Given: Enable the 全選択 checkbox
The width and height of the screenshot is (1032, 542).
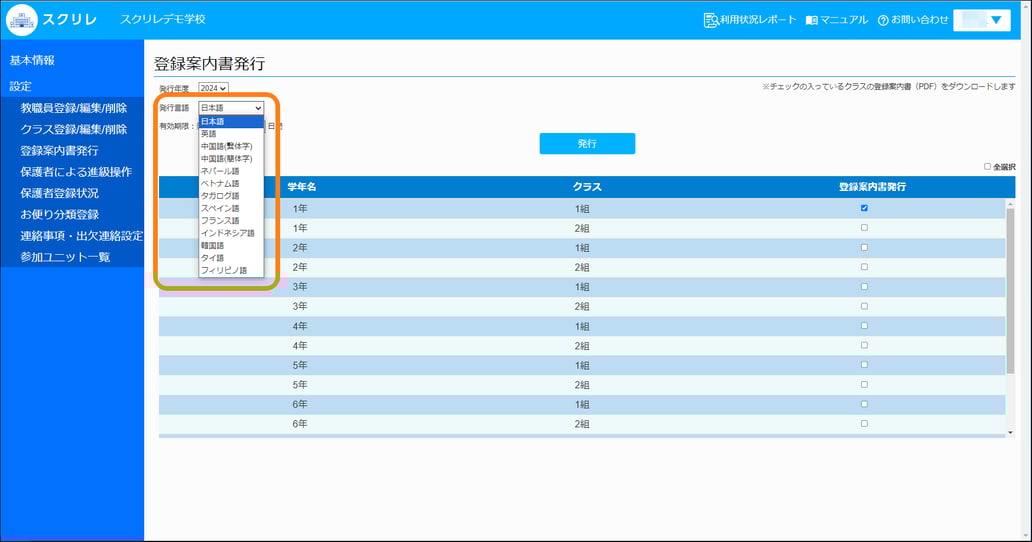Looking at the screenshot, I should (987, 167).
